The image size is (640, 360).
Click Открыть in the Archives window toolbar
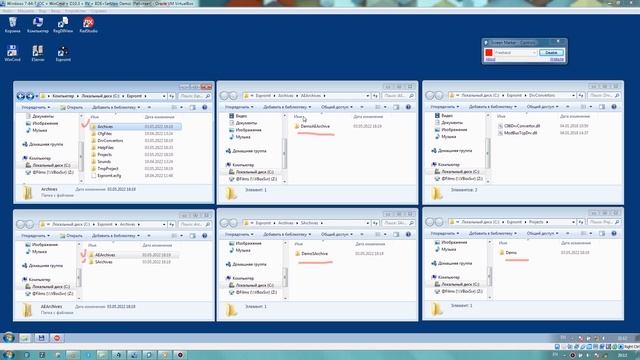click(x=71, y=236)
